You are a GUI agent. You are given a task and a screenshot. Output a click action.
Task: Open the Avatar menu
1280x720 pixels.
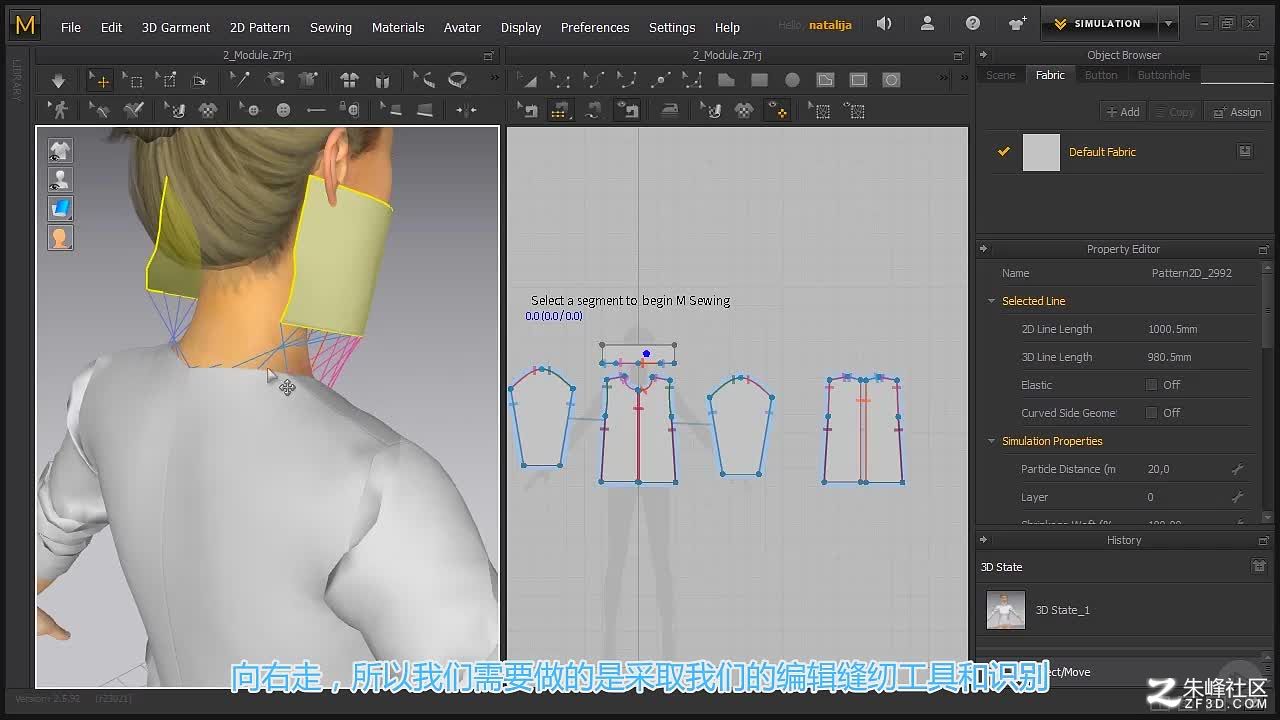coord(462,27)
